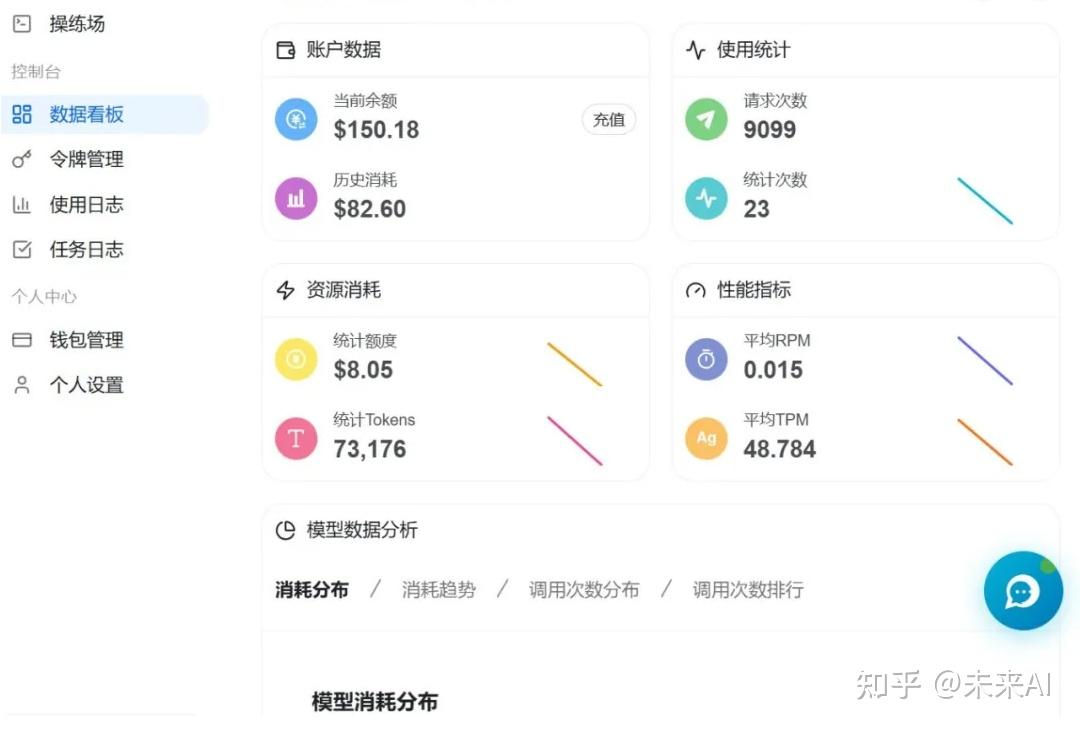Click the coin icon beside 当前余额
The width and height of the screenshot is (1080, 729).
tap(295, 119)
